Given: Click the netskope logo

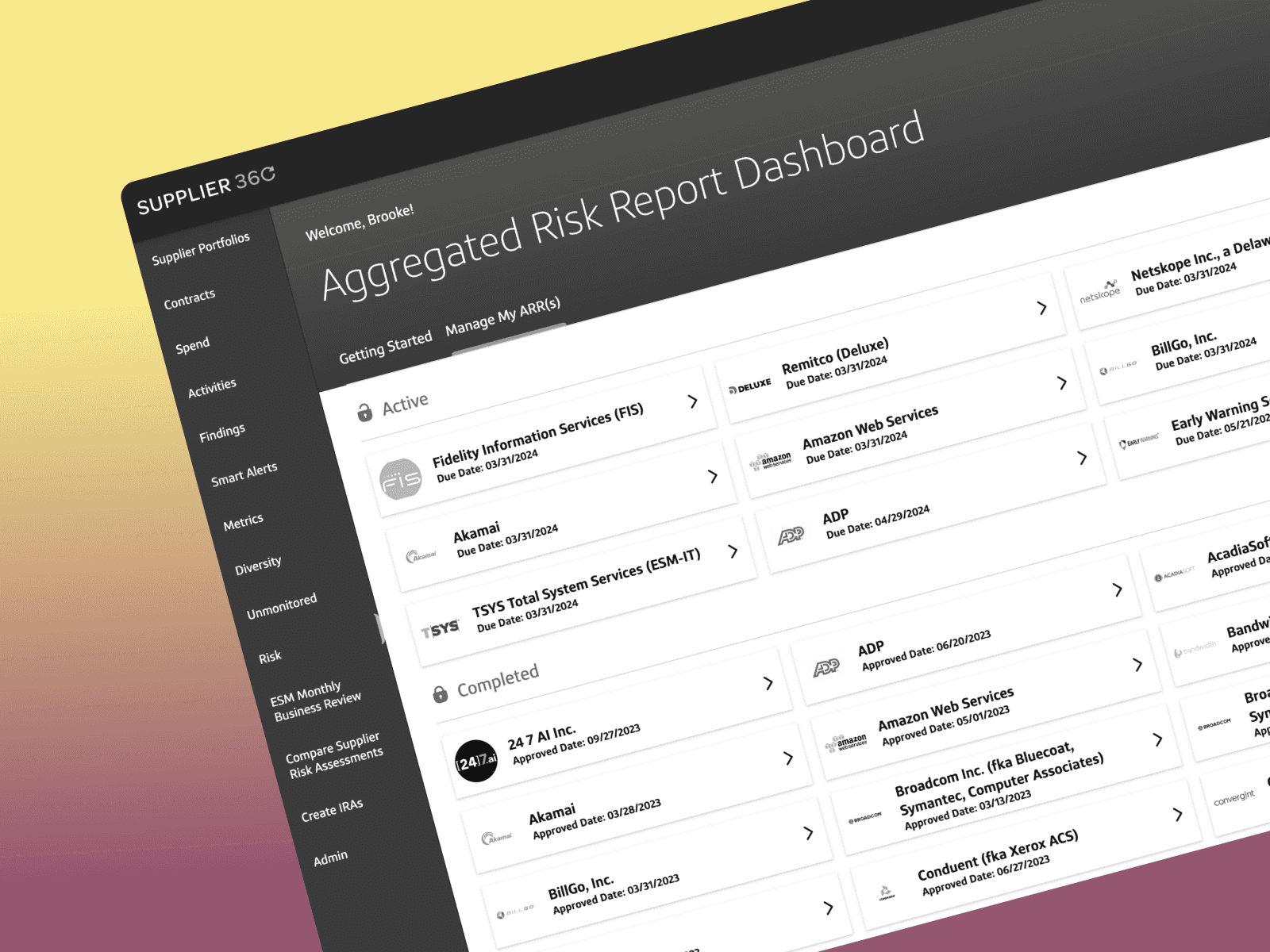Looking at the screenshot, I should coord(1100,293).
